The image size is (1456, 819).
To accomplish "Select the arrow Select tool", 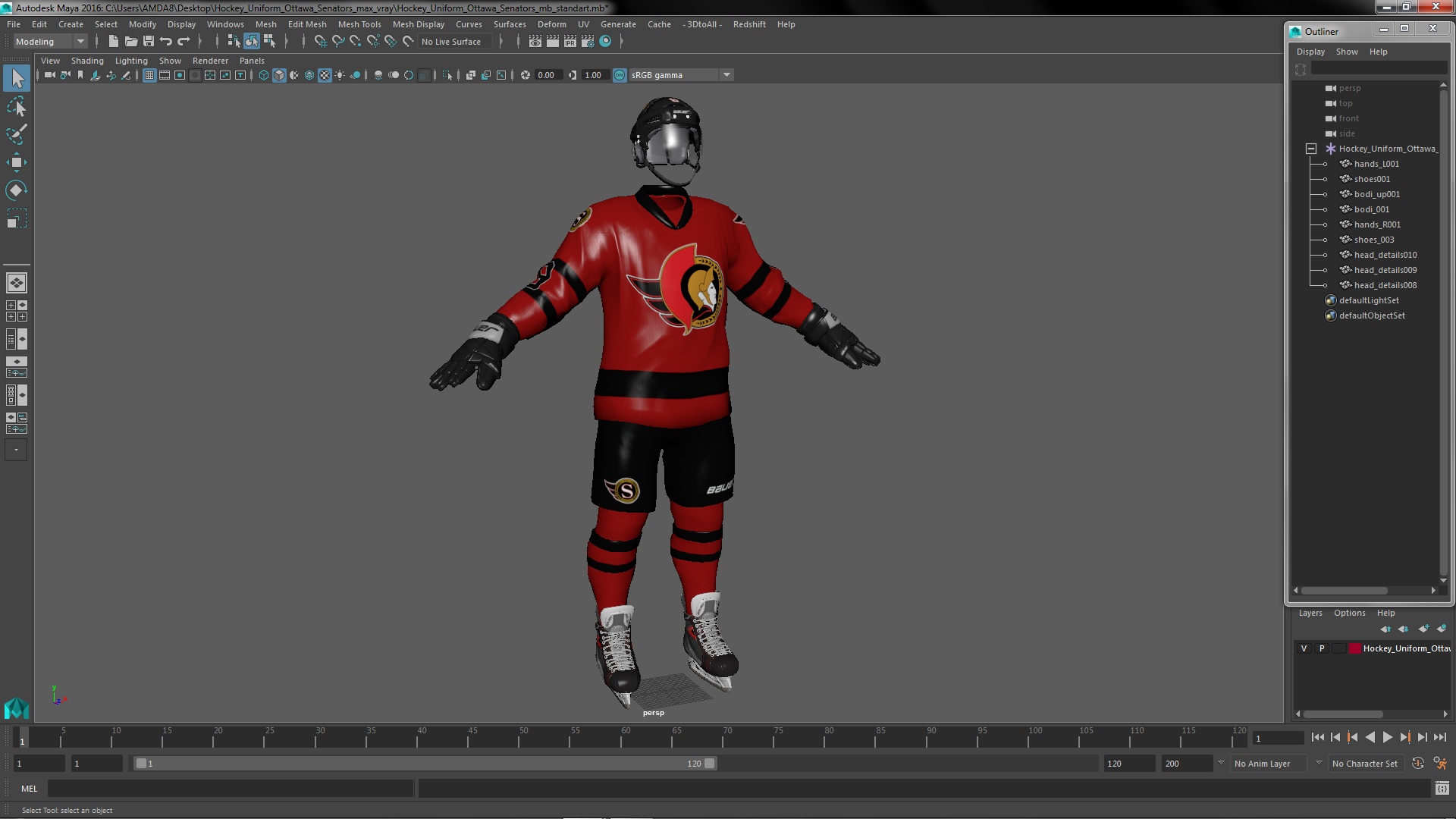I will (17, 78).
